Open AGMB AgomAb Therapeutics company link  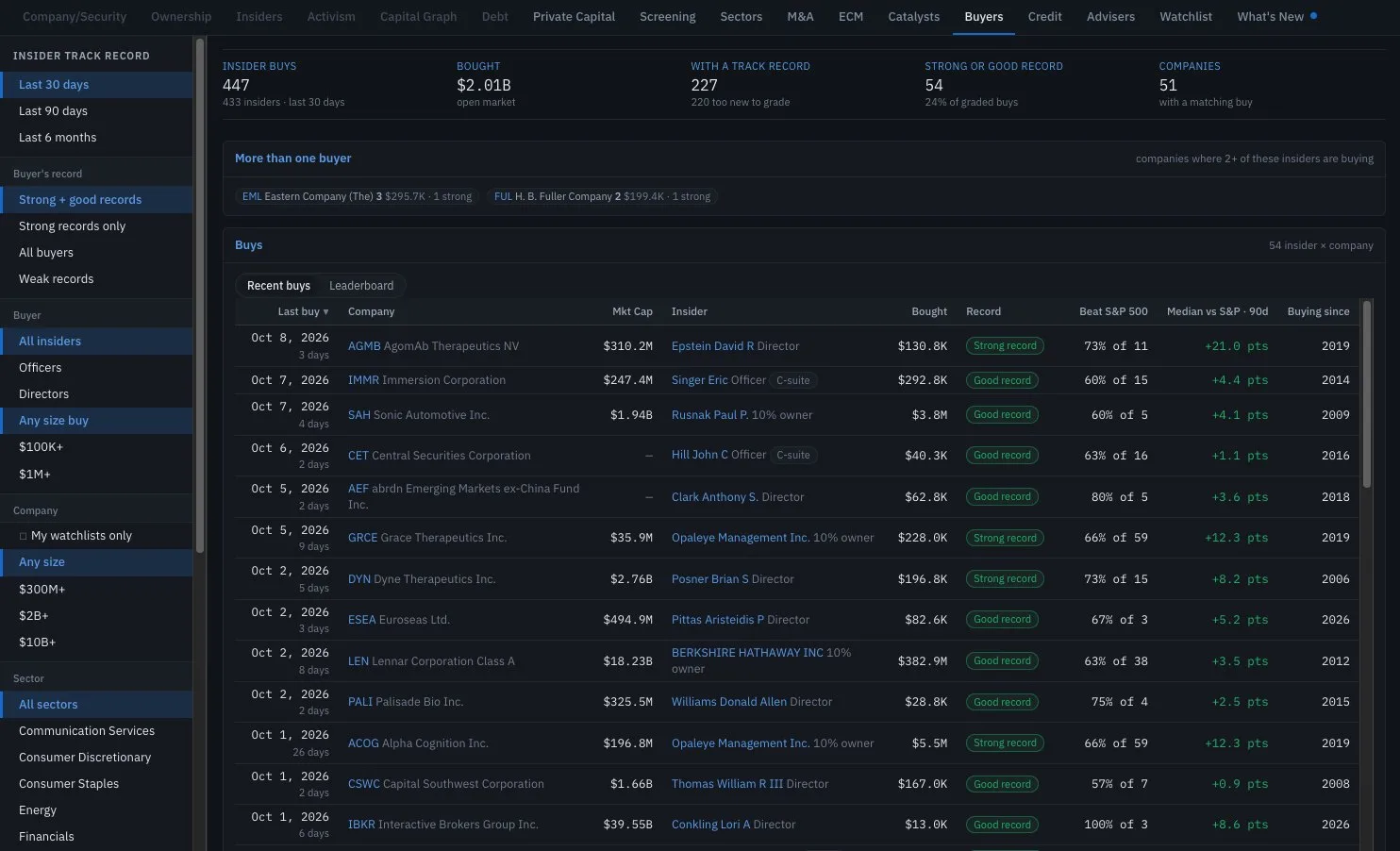(433, 346)
